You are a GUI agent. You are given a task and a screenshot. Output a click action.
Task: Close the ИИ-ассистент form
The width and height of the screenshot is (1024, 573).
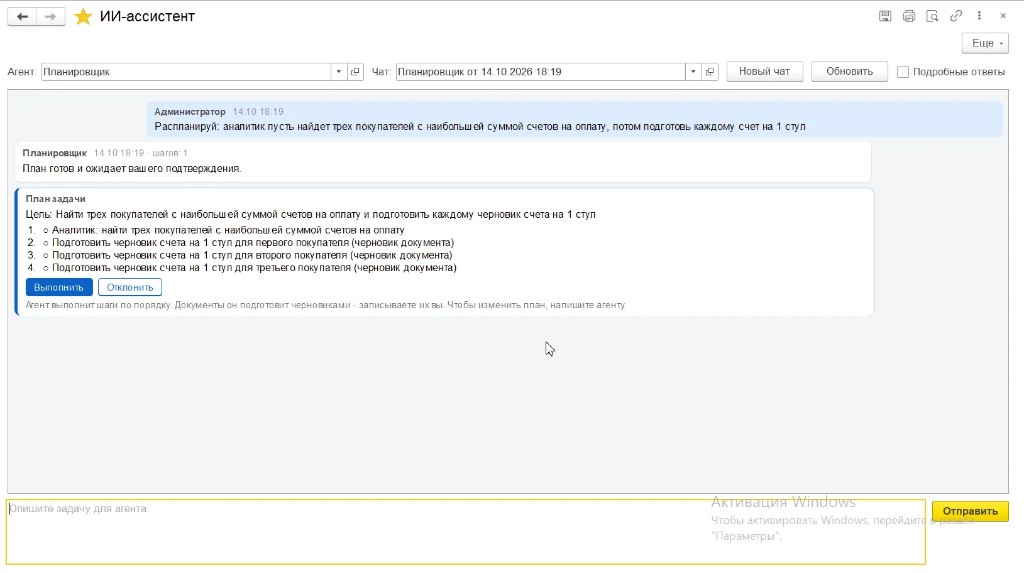tap(1003, 16)
